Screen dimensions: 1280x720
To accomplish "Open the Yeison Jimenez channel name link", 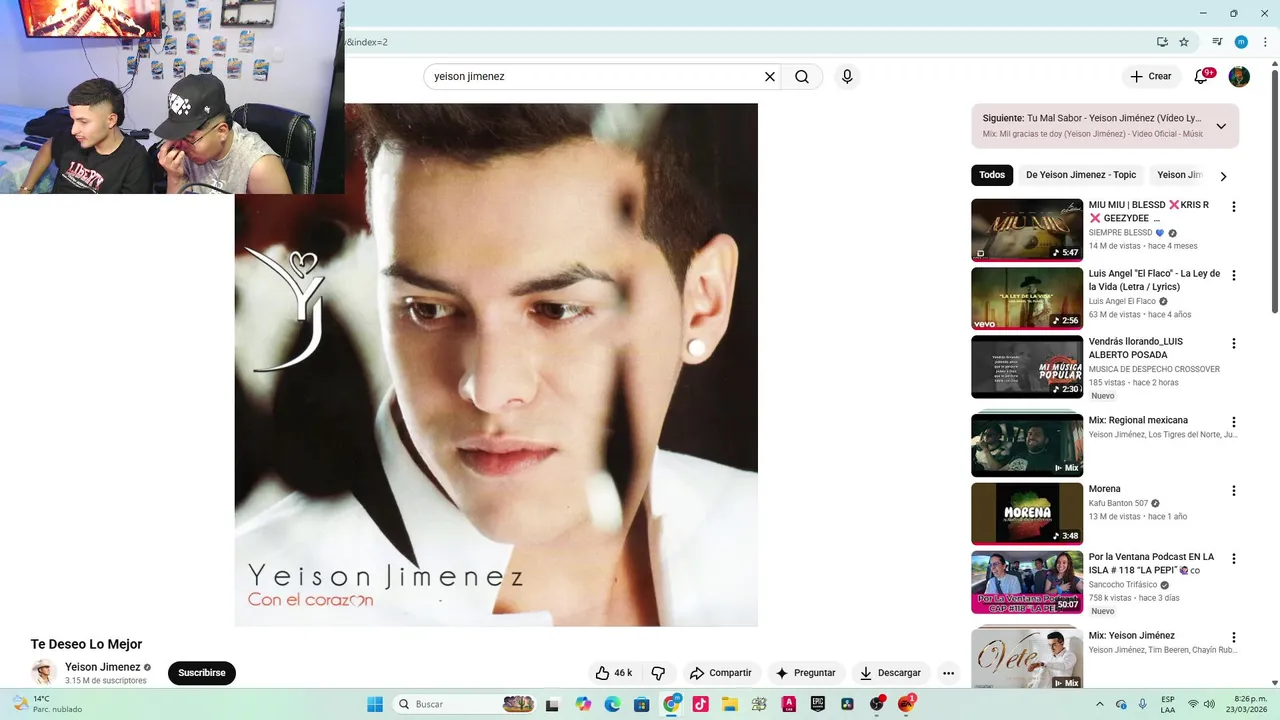I will [102, 667].
